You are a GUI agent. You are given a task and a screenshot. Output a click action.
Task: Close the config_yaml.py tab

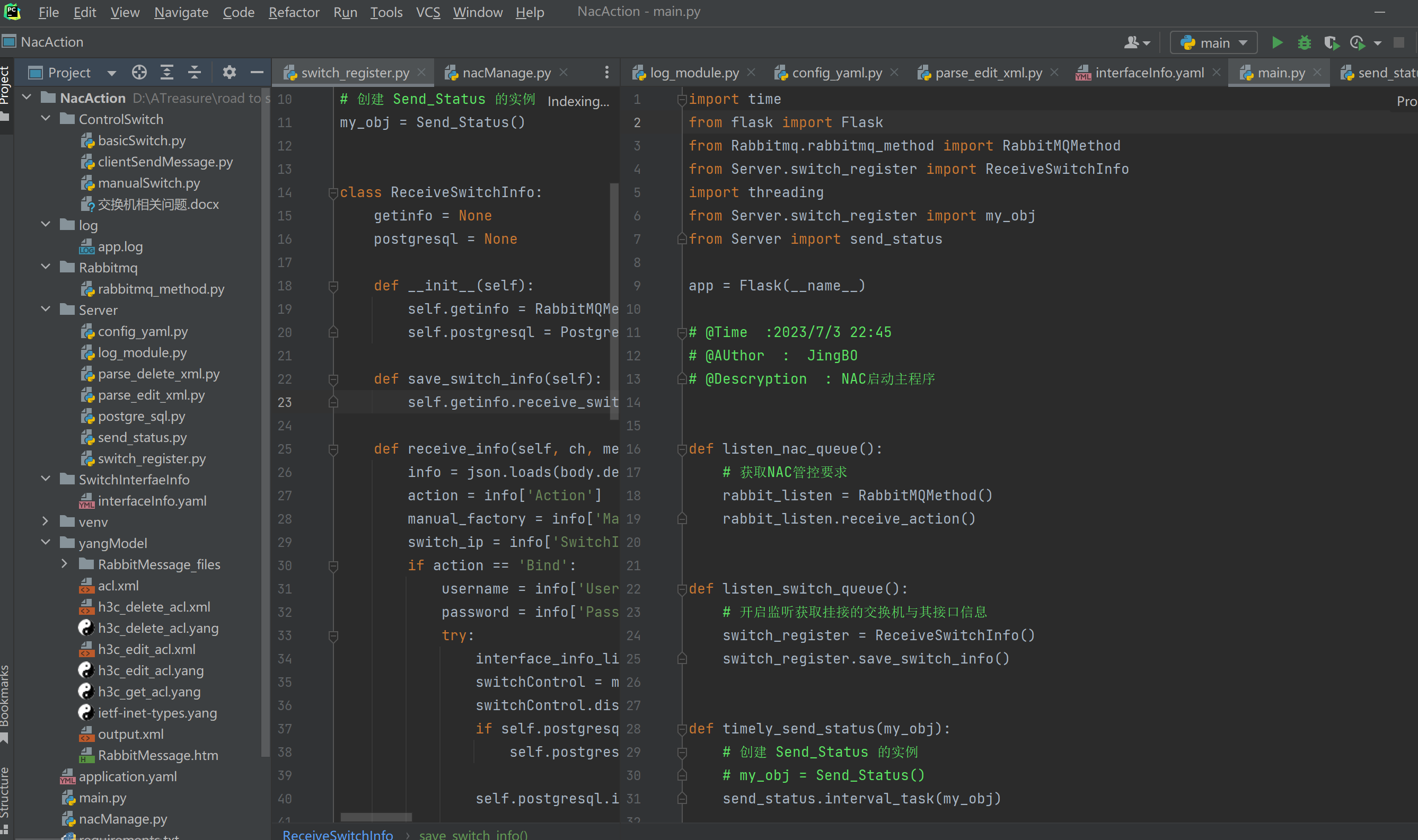[894, 73]
